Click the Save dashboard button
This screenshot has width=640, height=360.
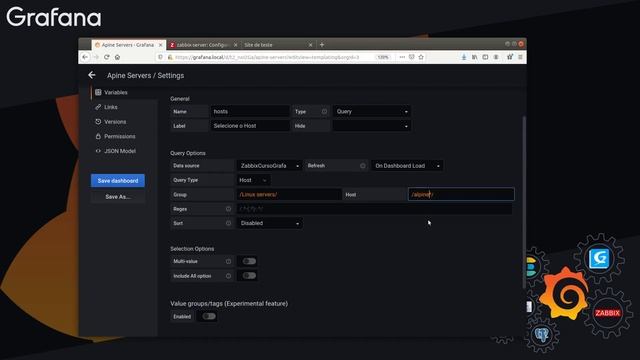[118, 180]
